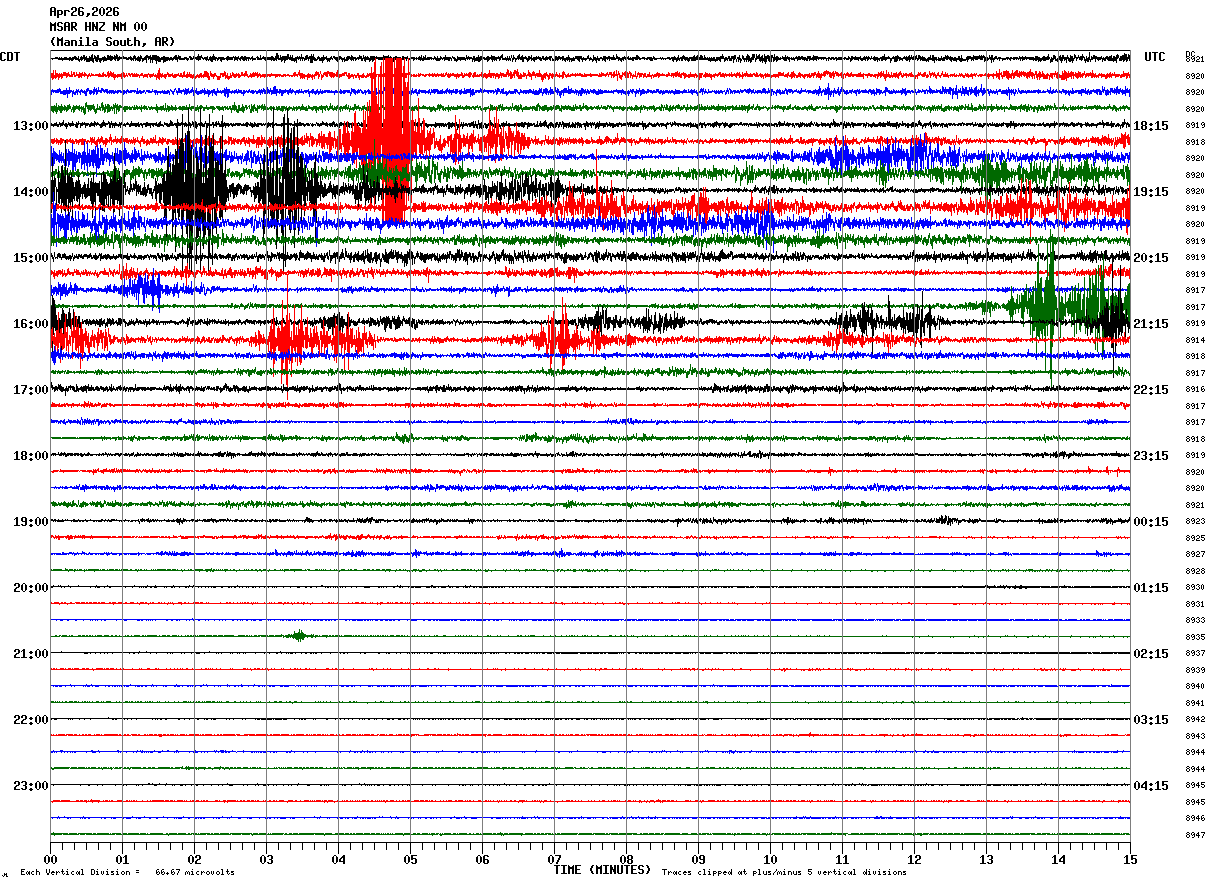Click the 02:15 UTC time label
The image size is (1210, 886).
click(1150, 654)
